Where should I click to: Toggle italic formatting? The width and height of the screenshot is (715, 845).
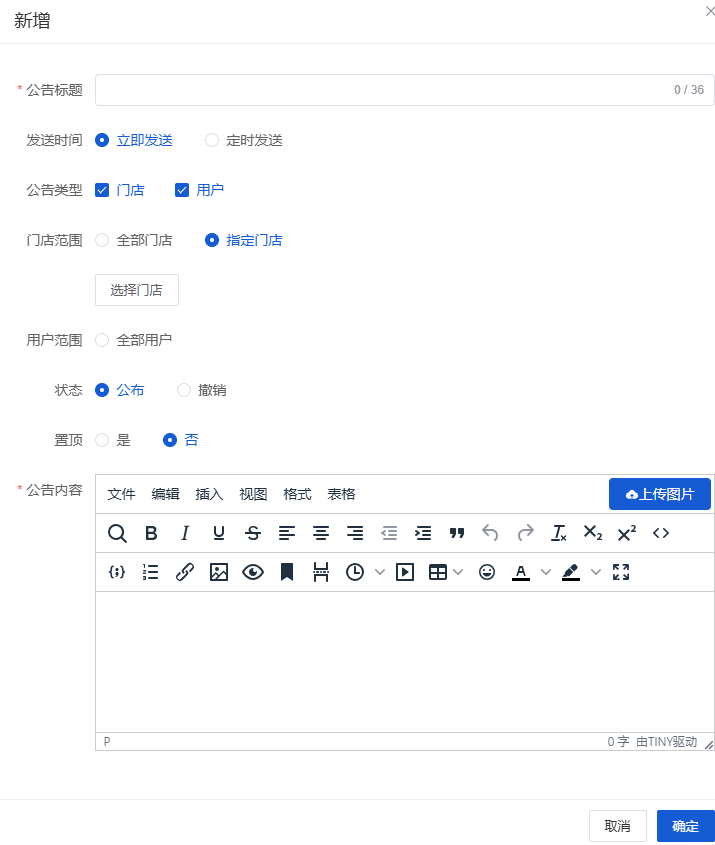[x=185, y=533]
